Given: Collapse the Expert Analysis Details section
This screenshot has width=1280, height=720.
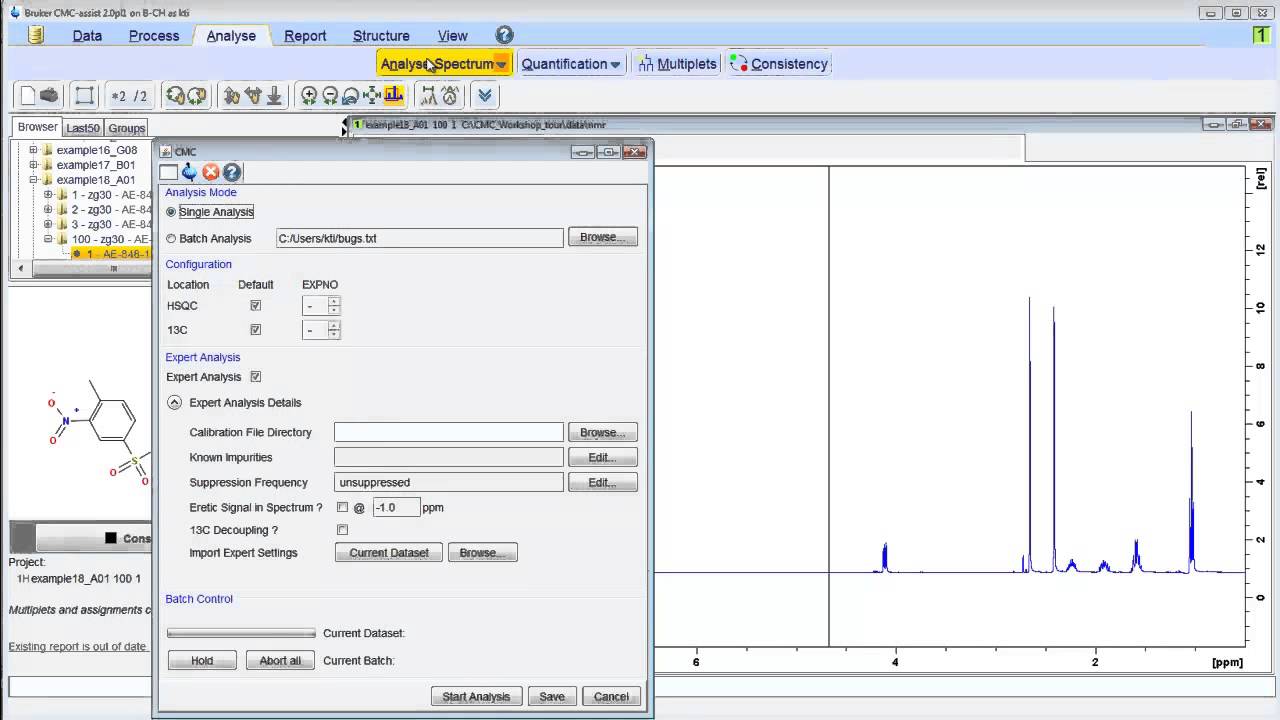Looking at the screenshot, I should [x=174, y=403].
